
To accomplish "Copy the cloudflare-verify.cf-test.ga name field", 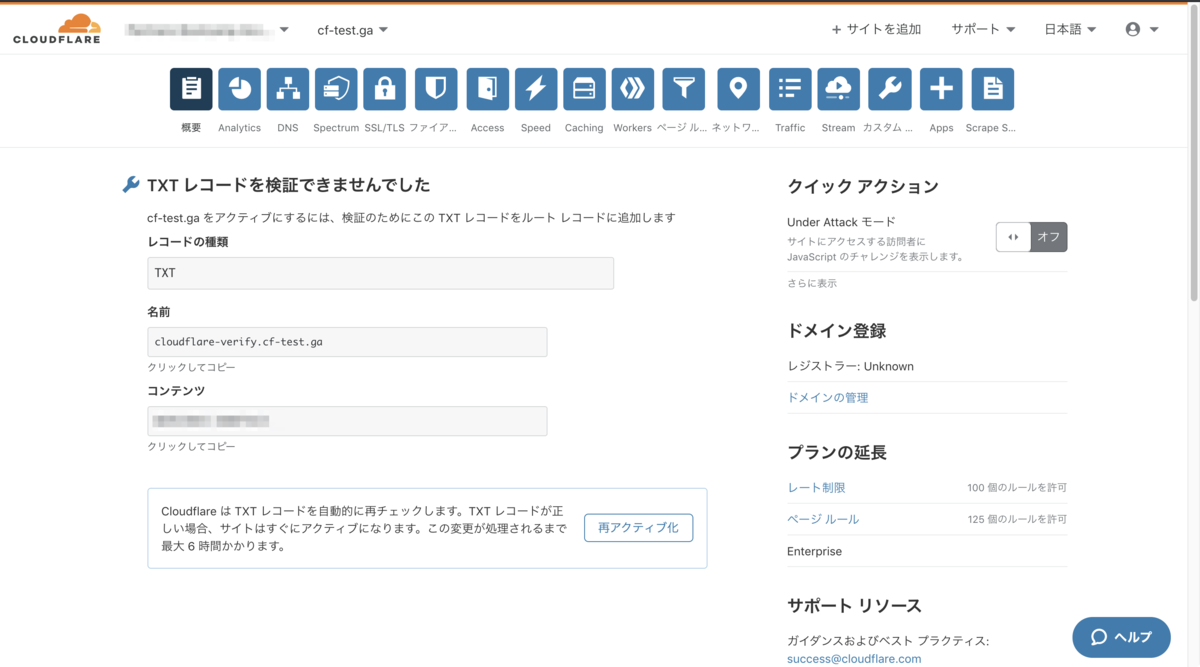I will click(347, 342).
